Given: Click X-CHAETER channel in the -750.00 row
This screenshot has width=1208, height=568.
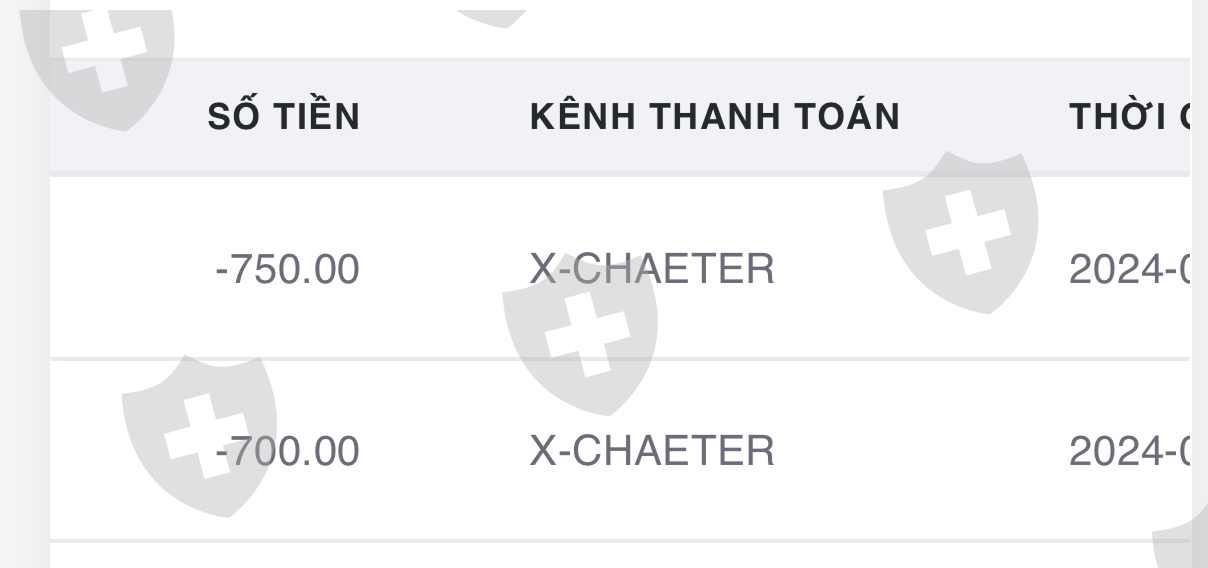Looking at the screenshot, I should click(x=651, y=269).
